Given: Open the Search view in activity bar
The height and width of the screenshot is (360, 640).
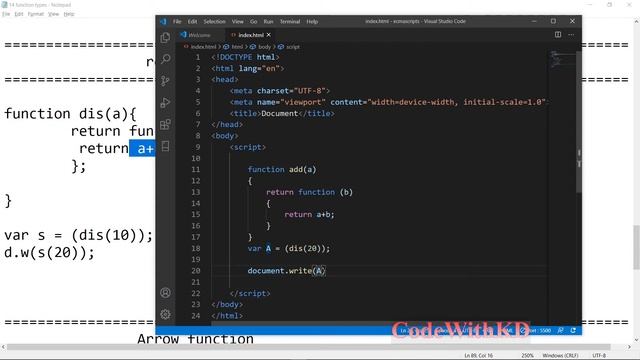Looking at the screenshot, I should pyautogui.click(x=165, y=59).
